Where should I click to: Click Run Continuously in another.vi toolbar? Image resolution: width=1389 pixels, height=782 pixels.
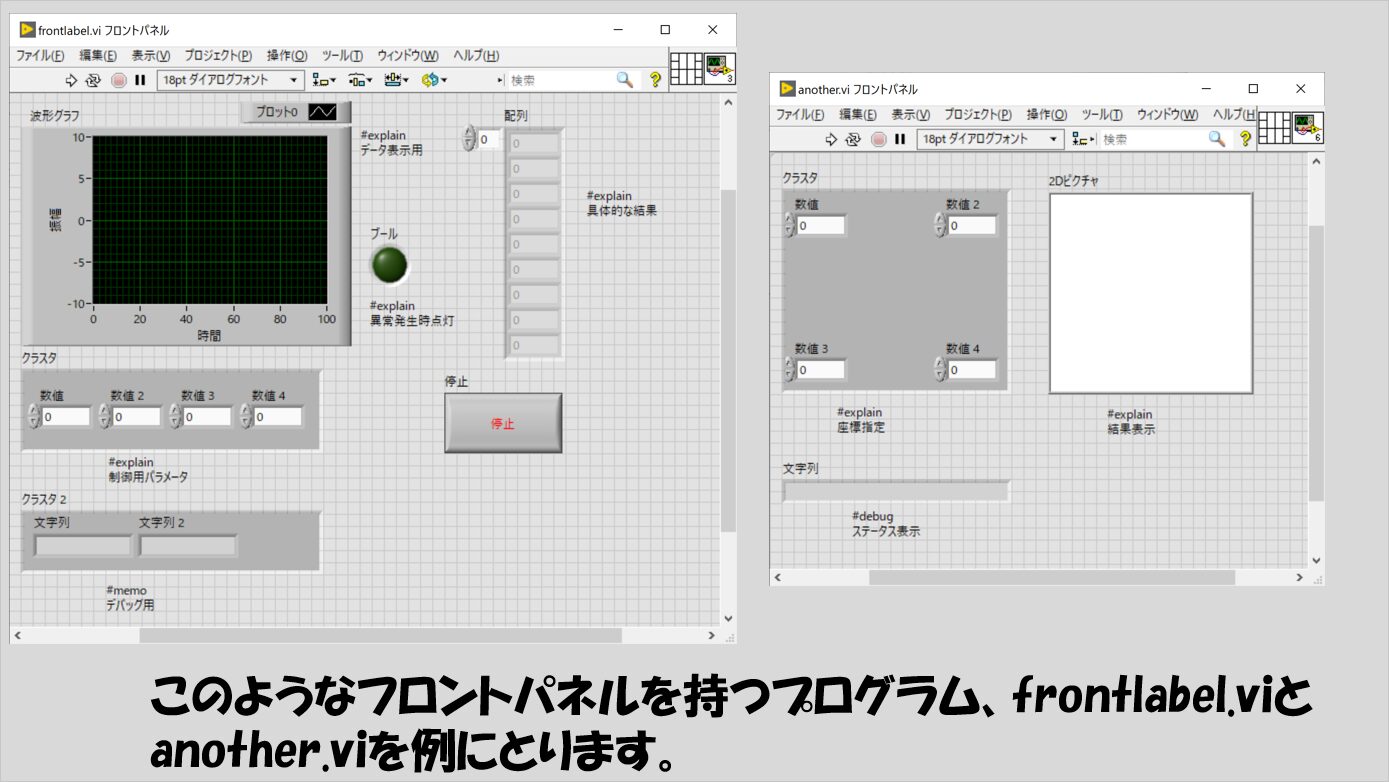(854, 139)
